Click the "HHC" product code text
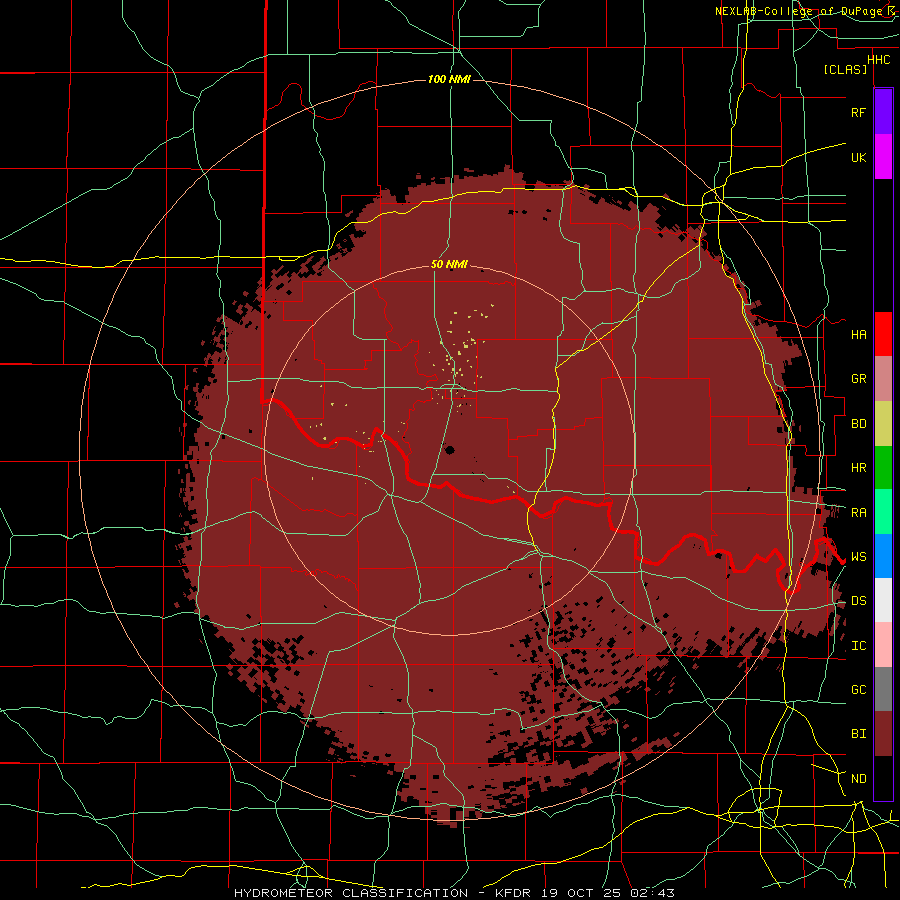The image size is (900, 900). [879, 60]
